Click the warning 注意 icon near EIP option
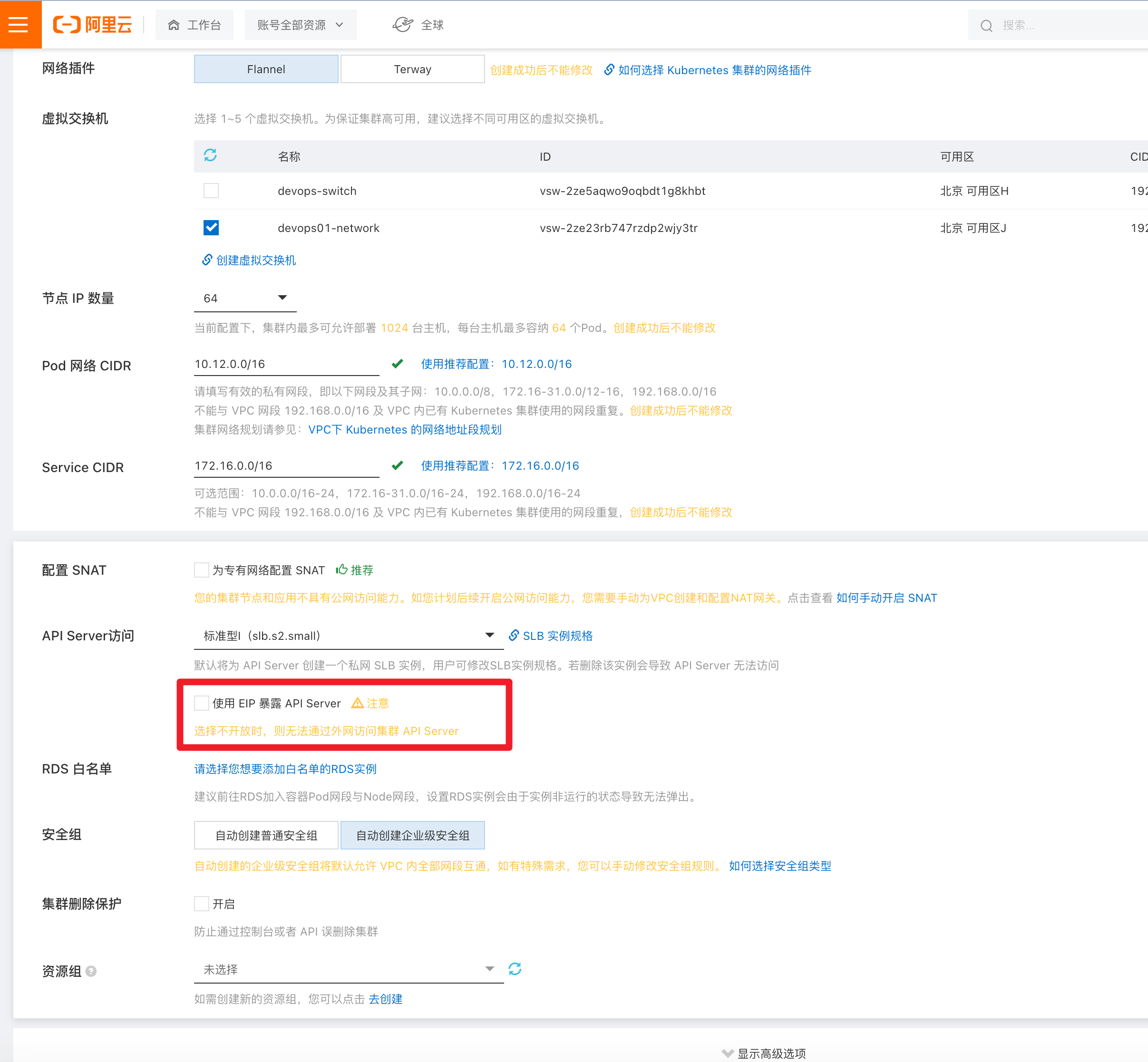 point(357,703)
